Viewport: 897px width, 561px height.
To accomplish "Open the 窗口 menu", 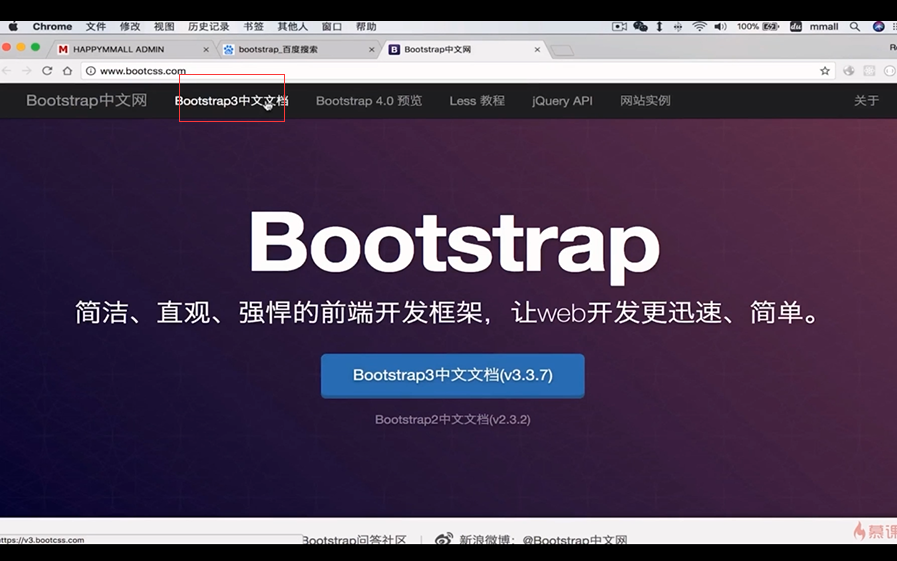I will pos(331,26).
